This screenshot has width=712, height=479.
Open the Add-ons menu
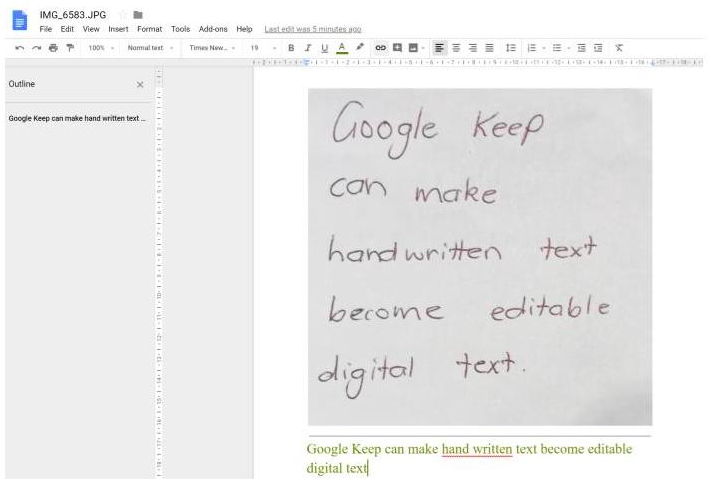pos(213,29)
